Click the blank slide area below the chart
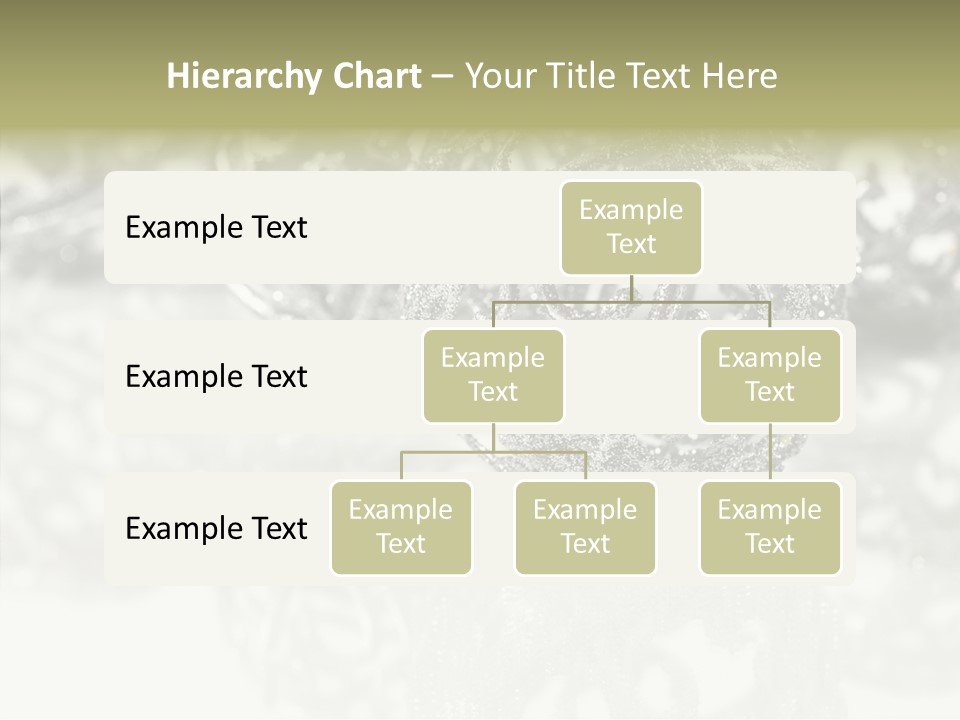The image size is (960, 720). point(480,650)
